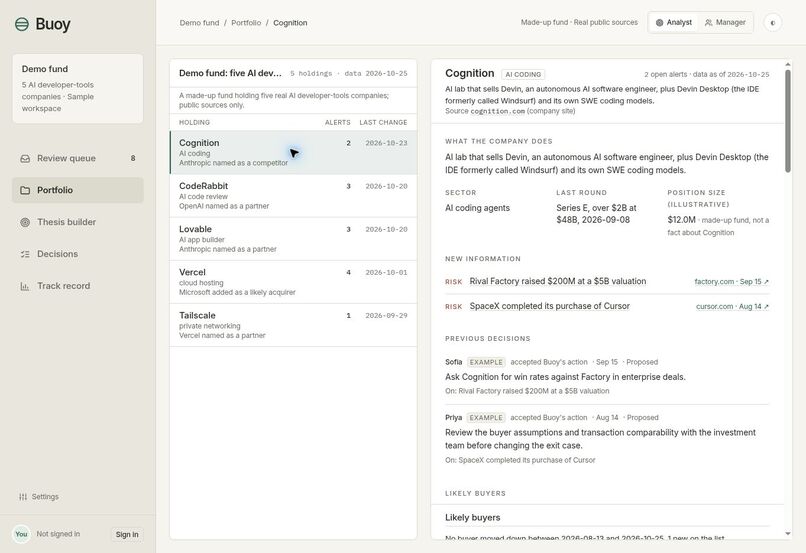Open the factory.com Sep 15 source link
This screenshot has height=553, width=806.
pos(731,282)
